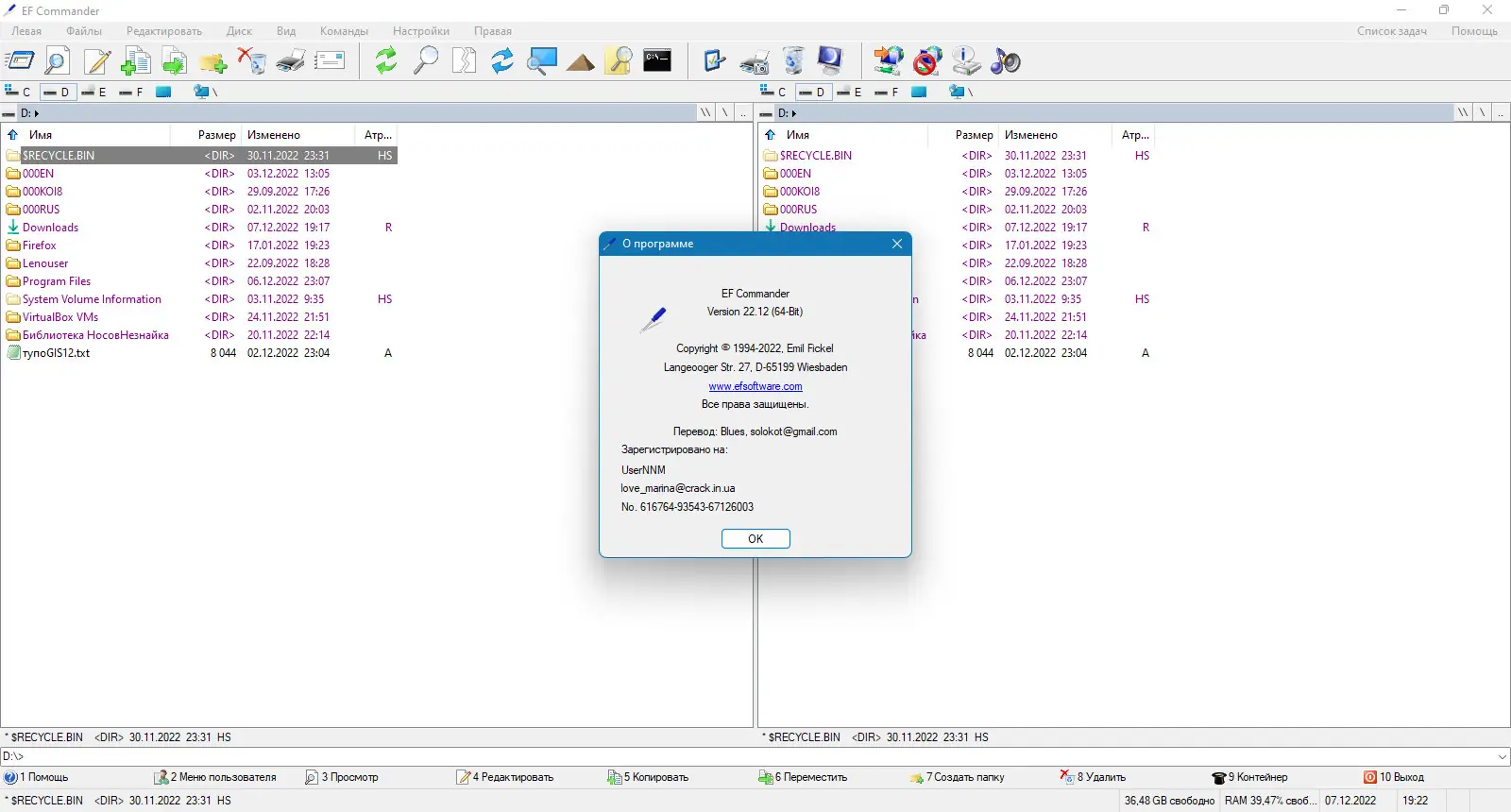Open the Правая menu

click(493, 31)
